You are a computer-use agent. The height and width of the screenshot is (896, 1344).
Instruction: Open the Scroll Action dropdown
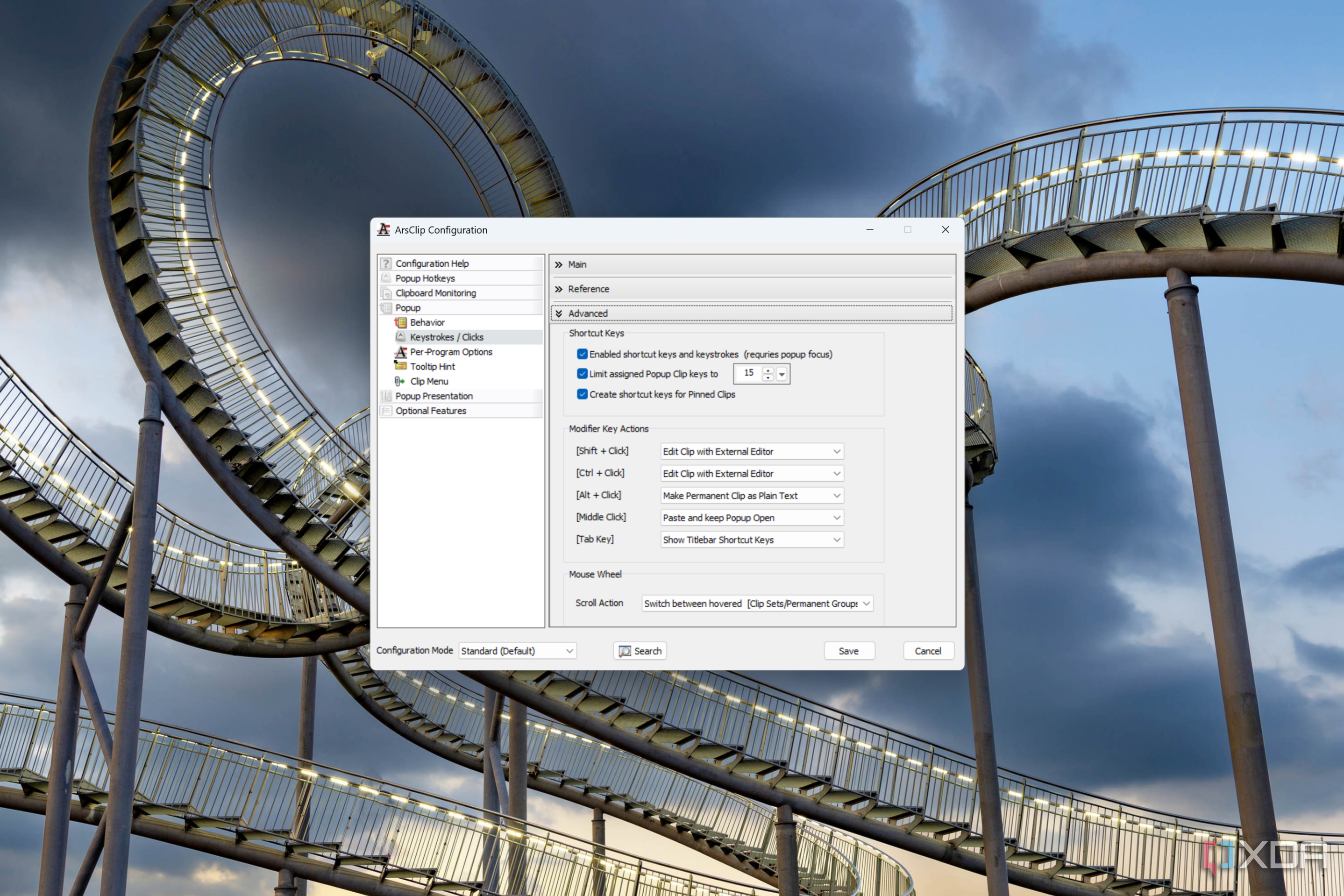(x=757, y=604)
